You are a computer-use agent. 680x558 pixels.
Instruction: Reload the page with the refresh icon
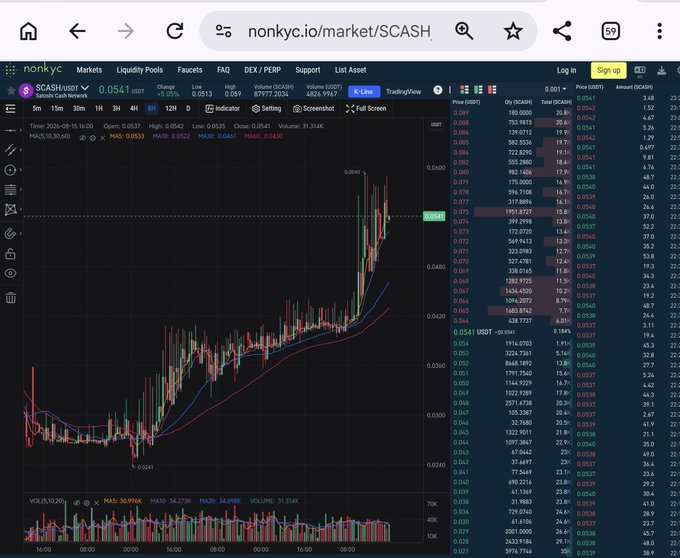click(175, 31)
